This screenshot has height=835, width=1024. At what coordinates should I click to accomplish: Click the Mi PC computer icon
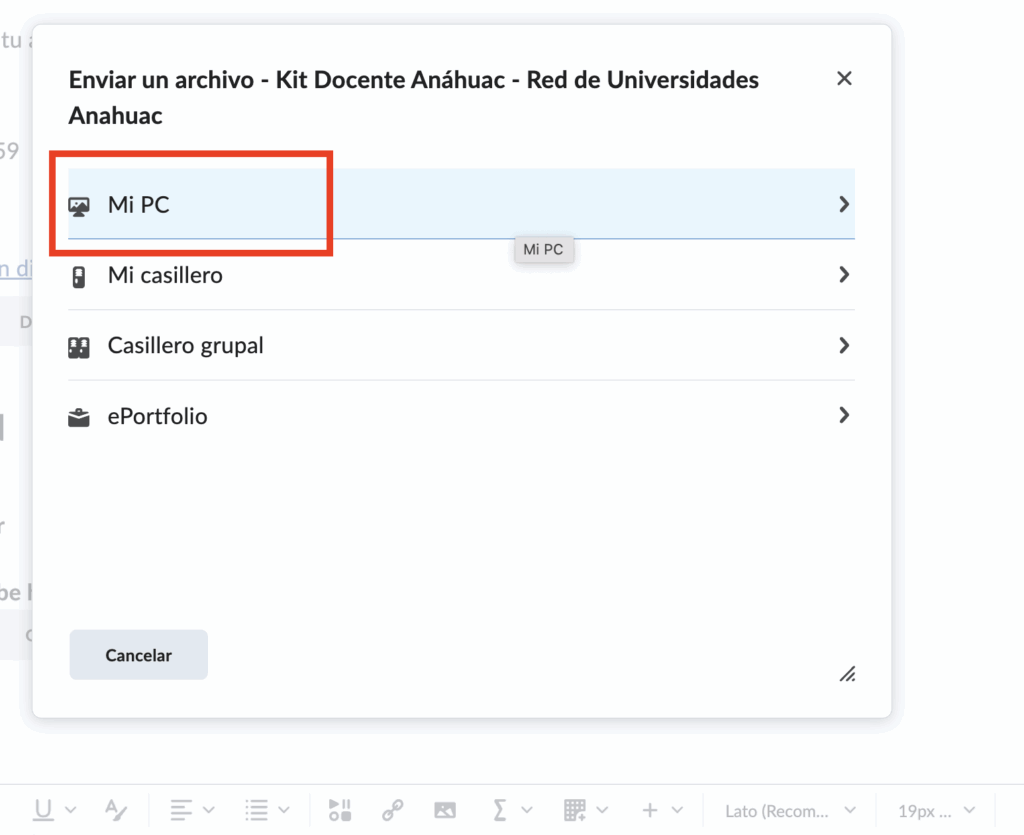pyautogui.click(x=79, y=206)
